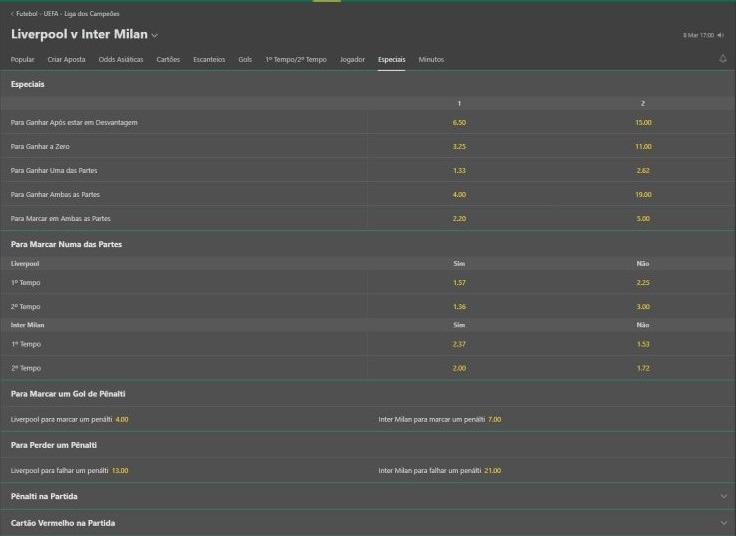Click the Liverpool v Inter Milan title
This screenshot has width=736, height=536.
coord(79,34)
